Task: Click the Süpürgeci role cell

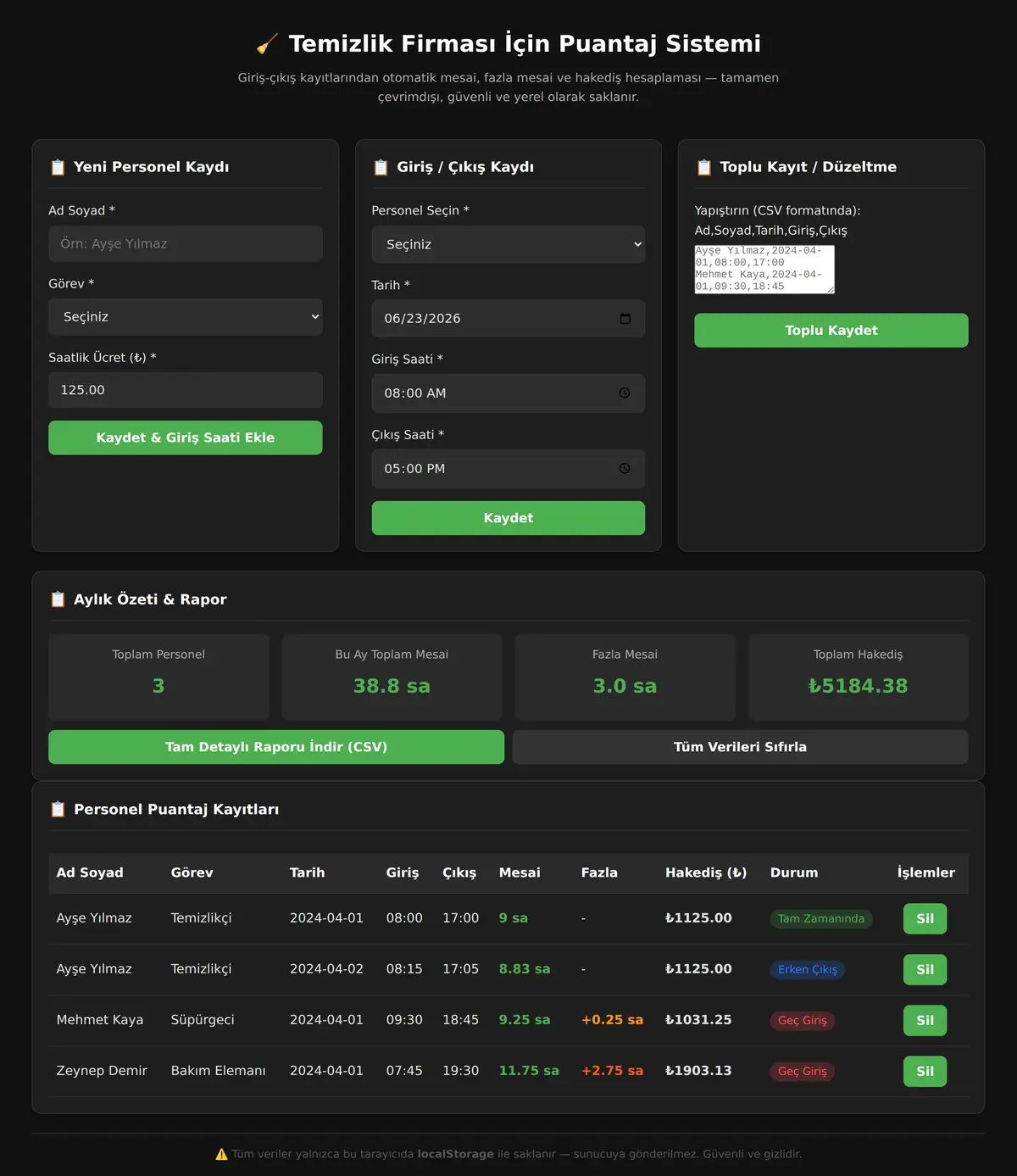Action: (203, 1020)
